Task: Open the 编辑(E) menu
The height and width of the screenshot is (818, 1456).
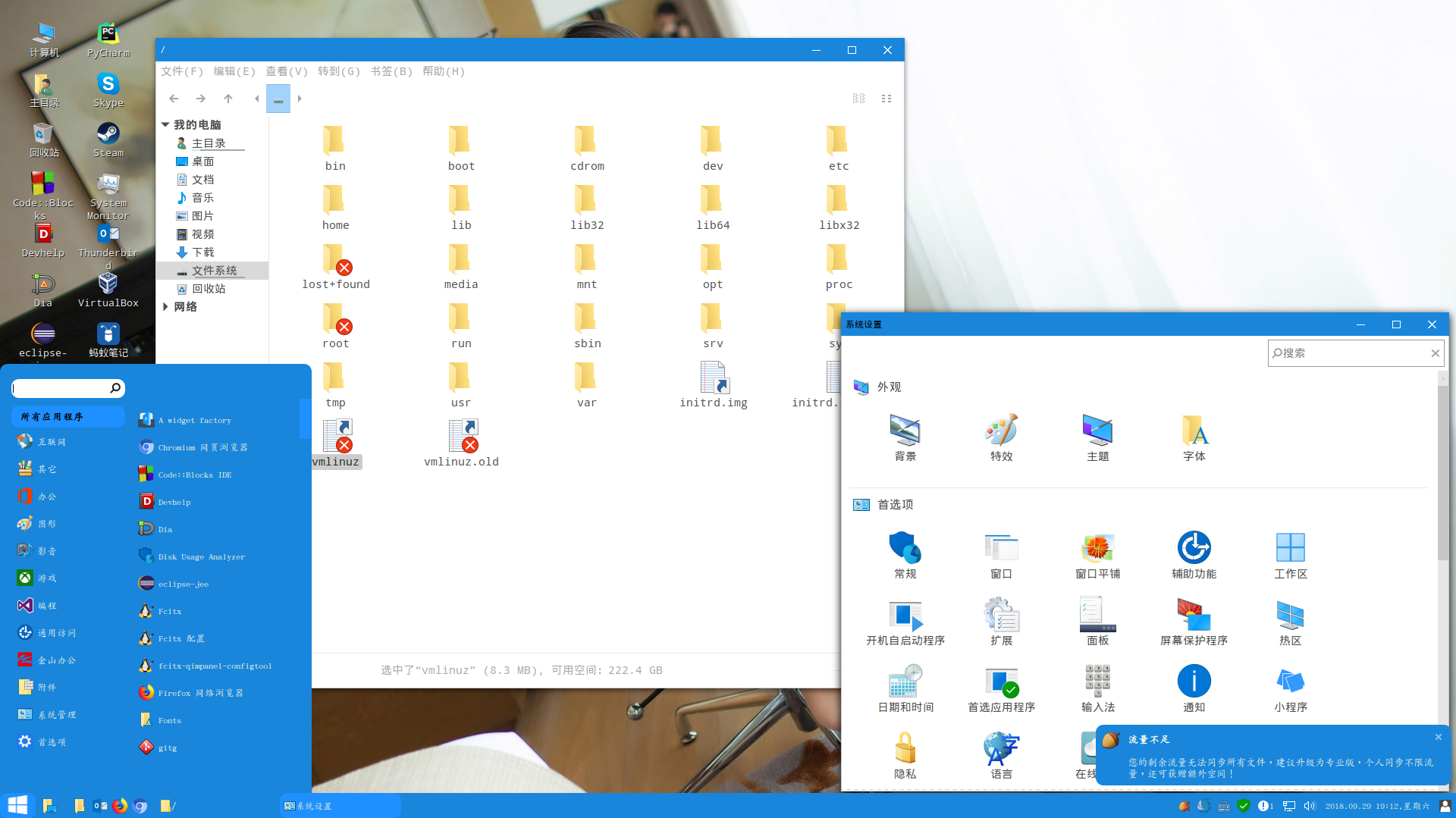Action: tap(234, 71)
